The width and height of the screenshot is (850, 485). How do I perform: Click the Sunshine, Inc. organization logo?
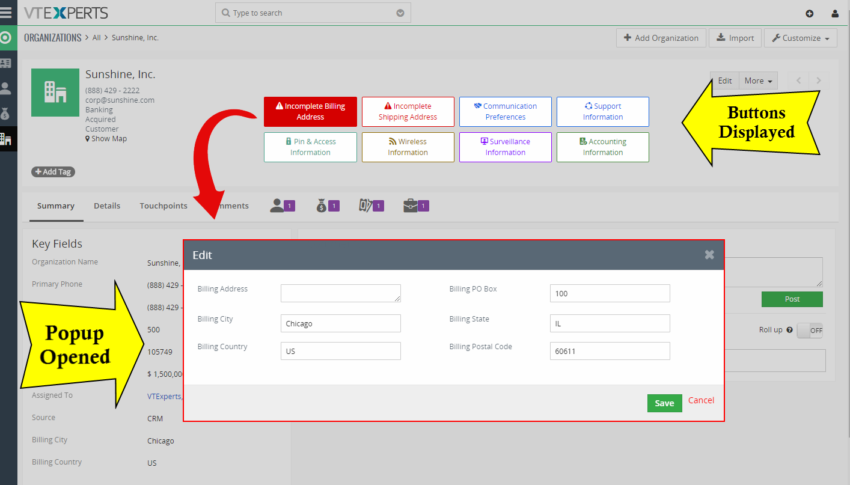click(55, 92)
